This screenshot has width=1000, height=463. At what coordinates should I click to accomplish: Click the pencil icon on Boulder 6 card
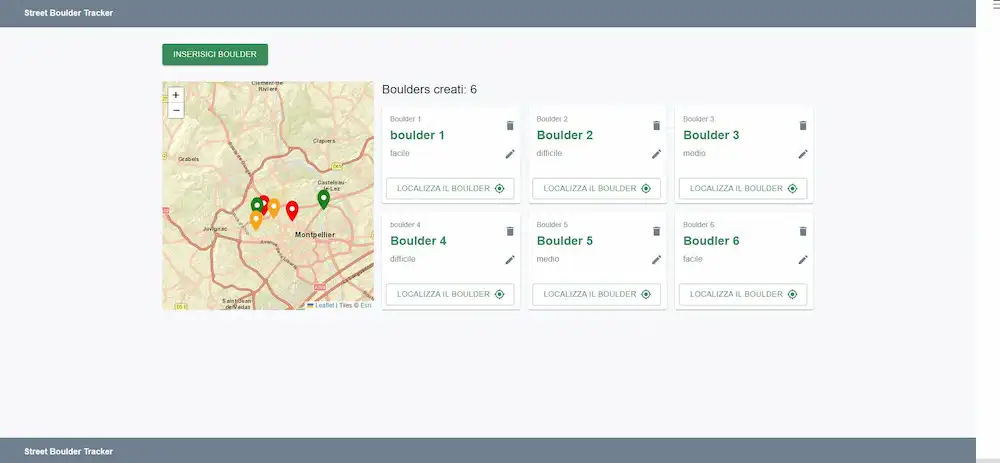click(x=802, y=260)
